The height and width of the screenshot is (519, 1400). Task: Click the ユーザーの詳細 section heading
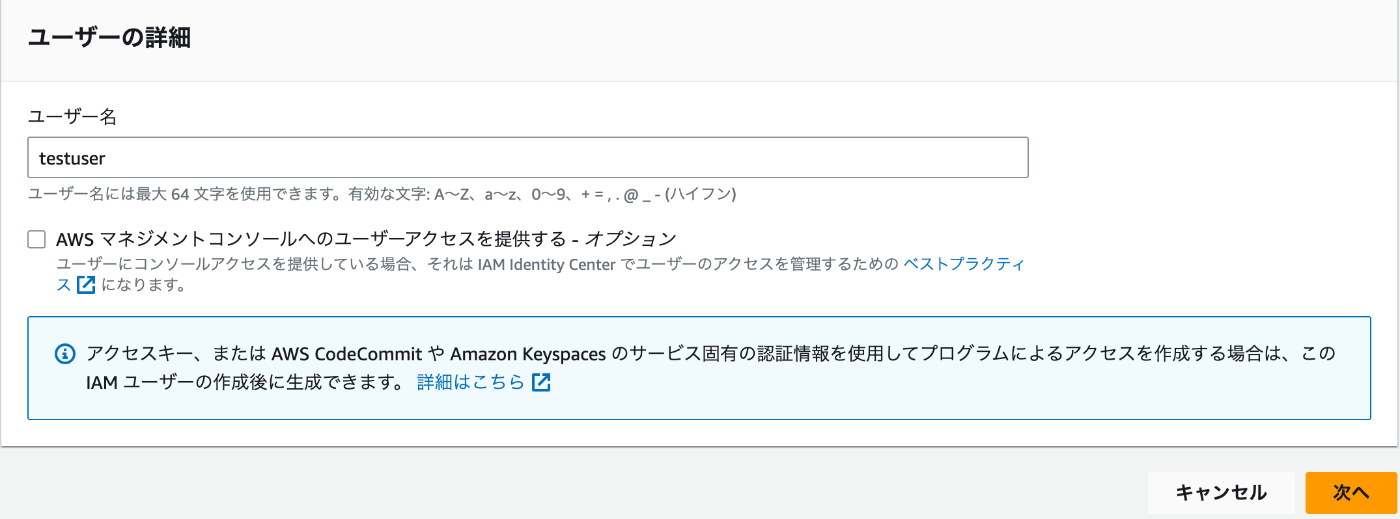(109, 38)
